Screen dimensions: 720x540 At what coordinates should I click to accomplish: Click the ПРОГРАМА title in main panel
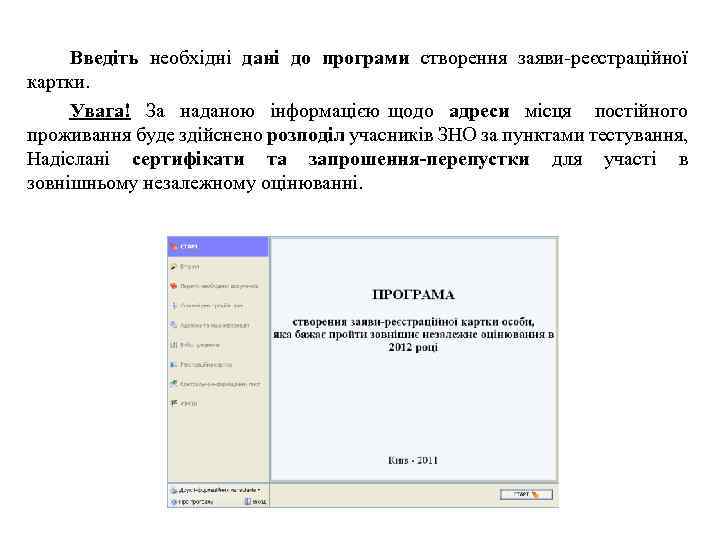click(x=413, y=295)
